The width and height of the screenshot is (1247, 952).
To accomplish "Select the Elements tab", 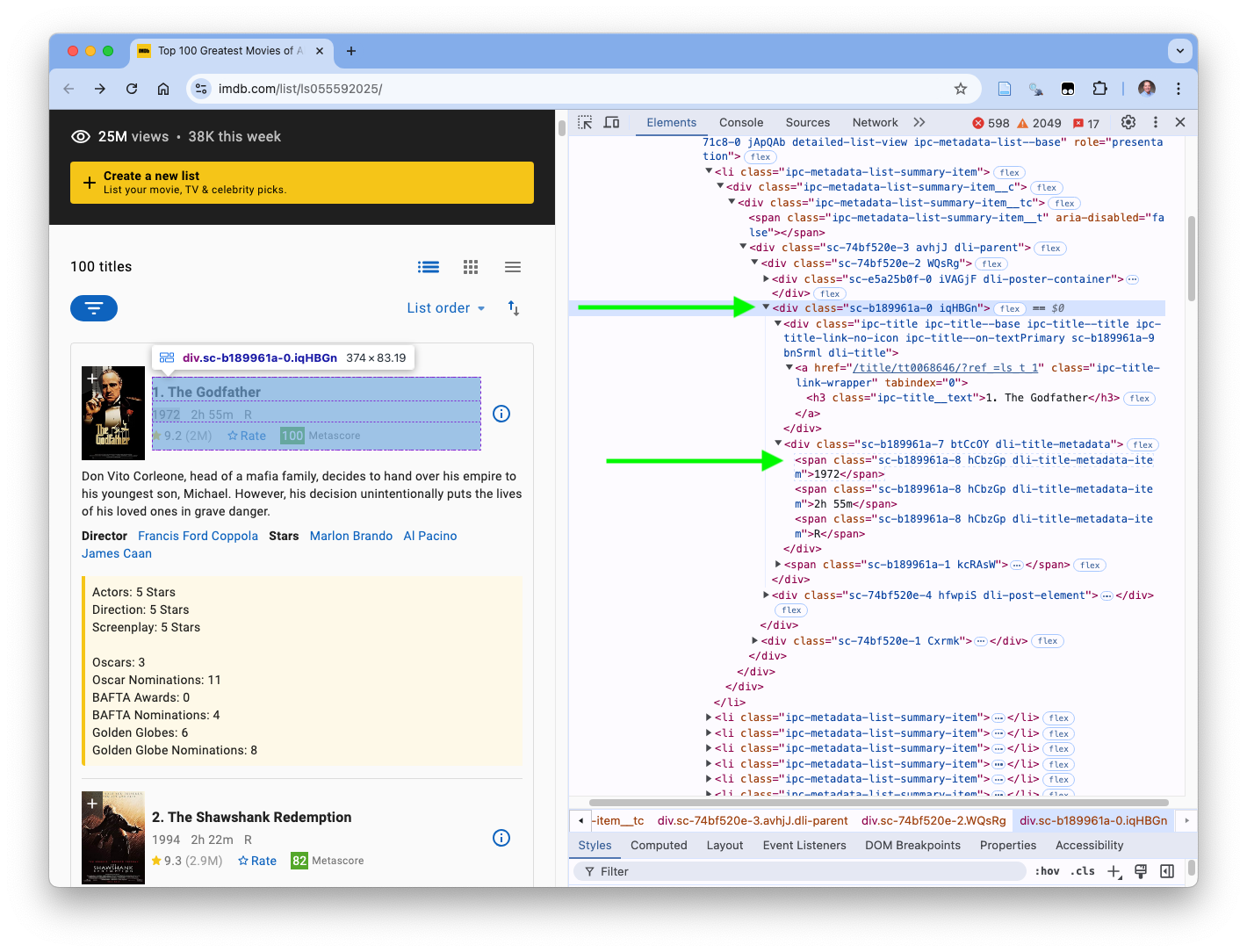I will point(672,123).
